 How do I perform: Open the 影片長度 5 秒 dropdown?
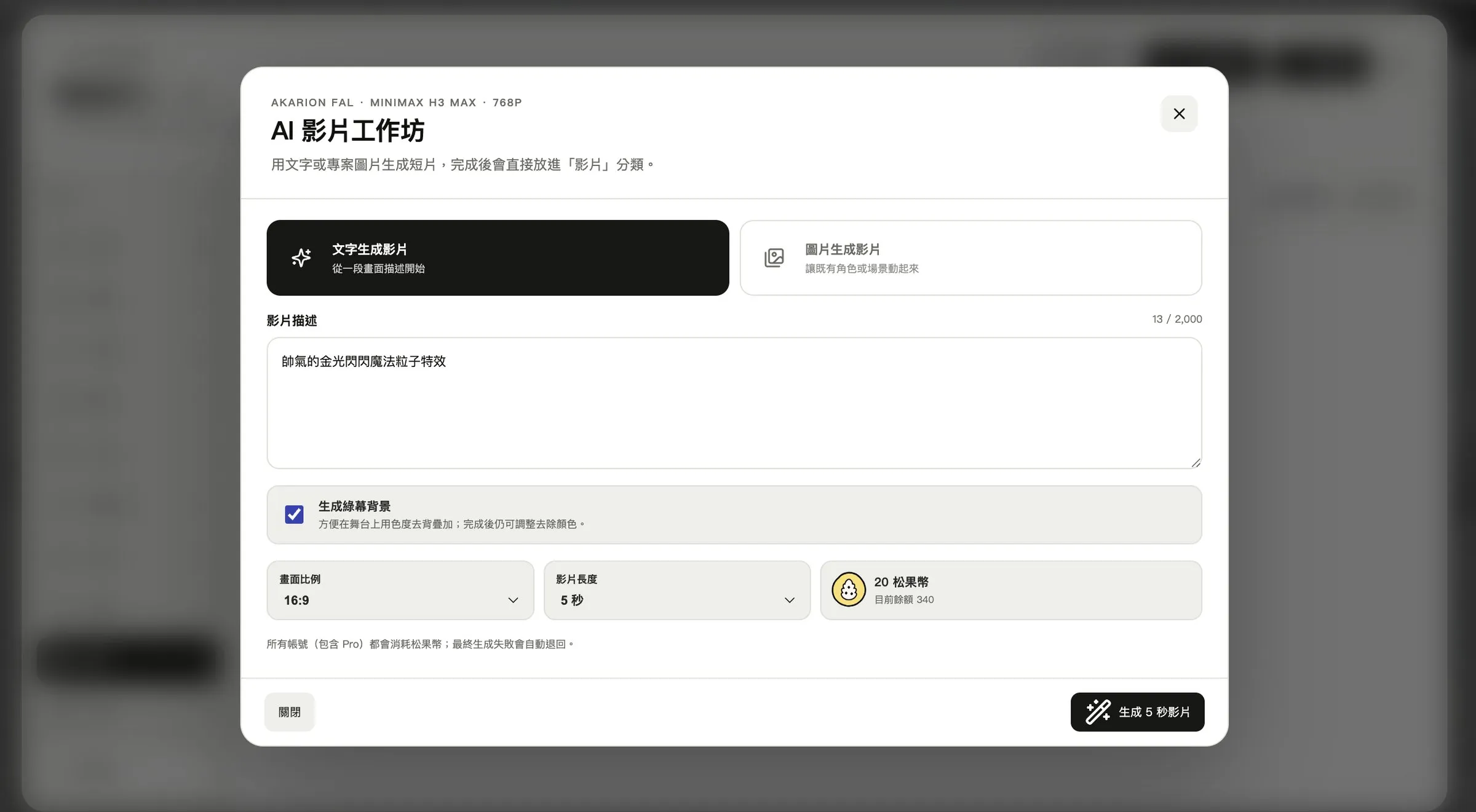click(x=677, y=590)
